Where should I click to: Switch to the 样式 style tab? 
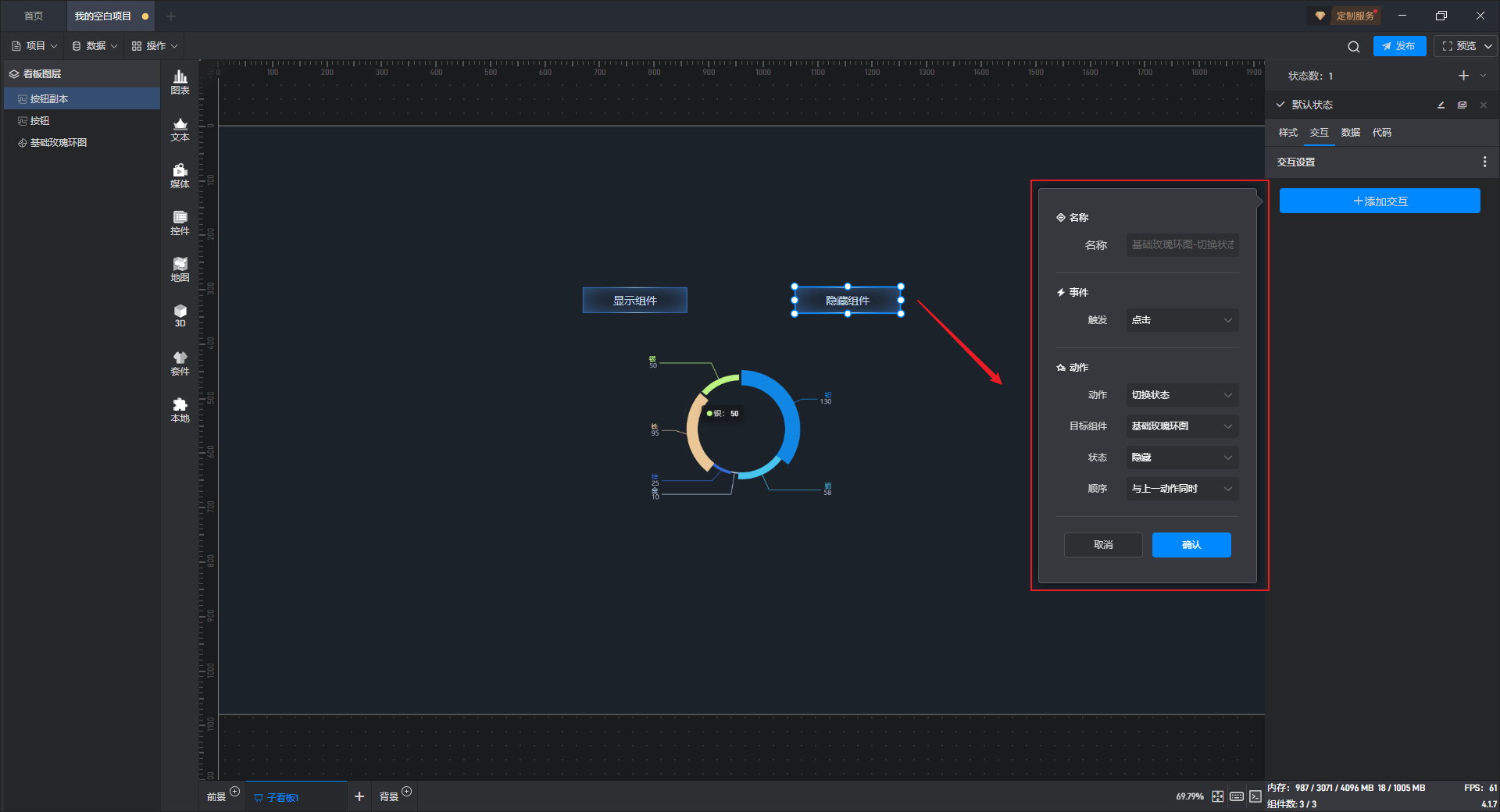[x=1287, y=133]
